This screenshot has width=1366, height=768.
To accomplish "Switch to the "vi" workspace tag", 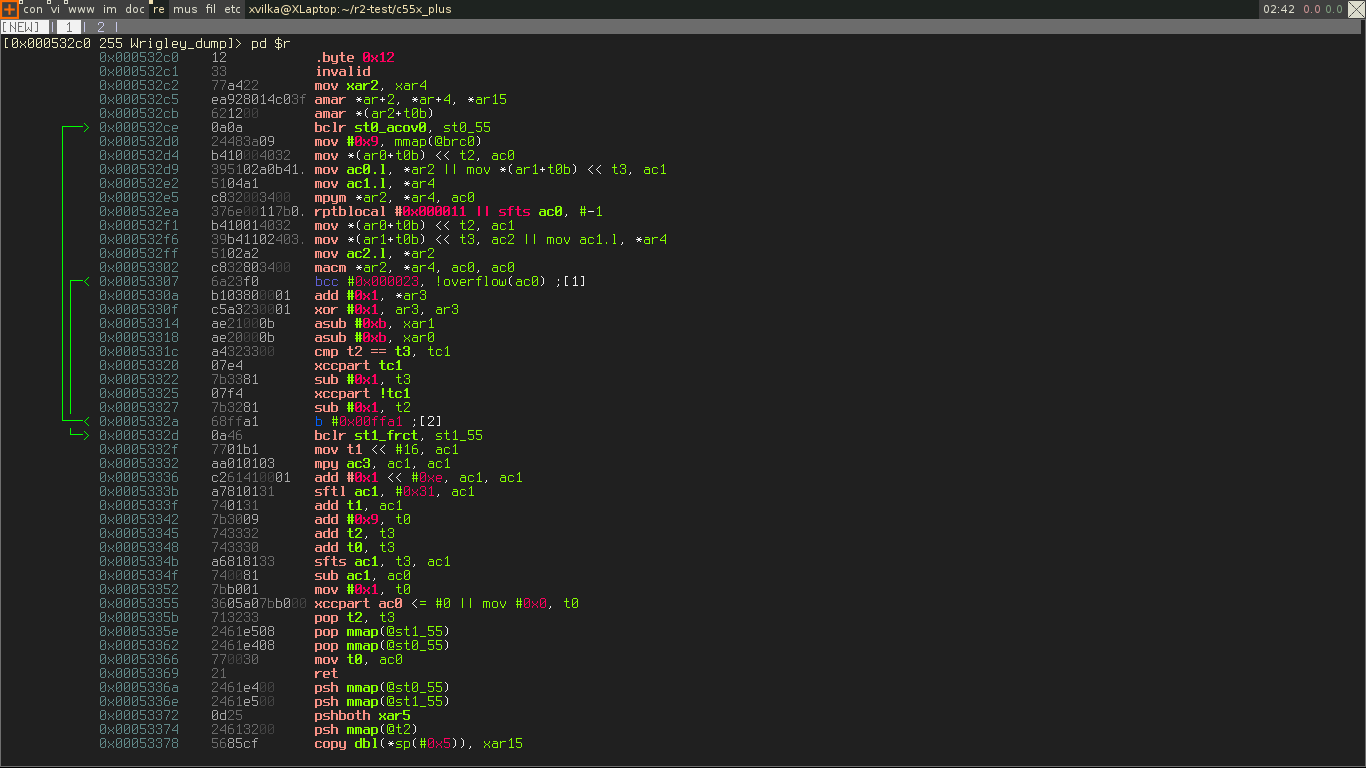I will pyautogui.click(x=56, y=9).
